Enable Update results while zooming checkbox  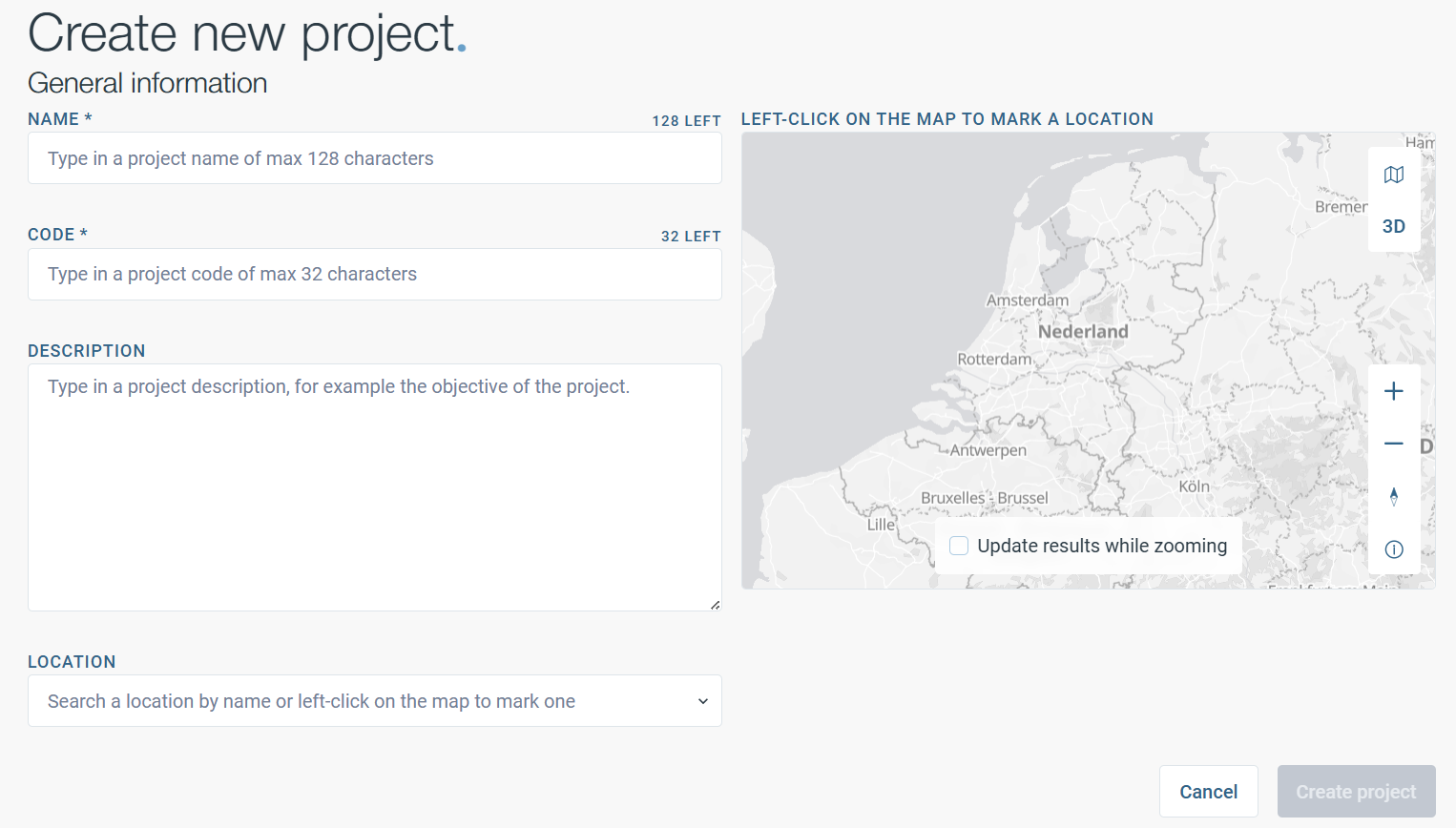tap(959, 546)
